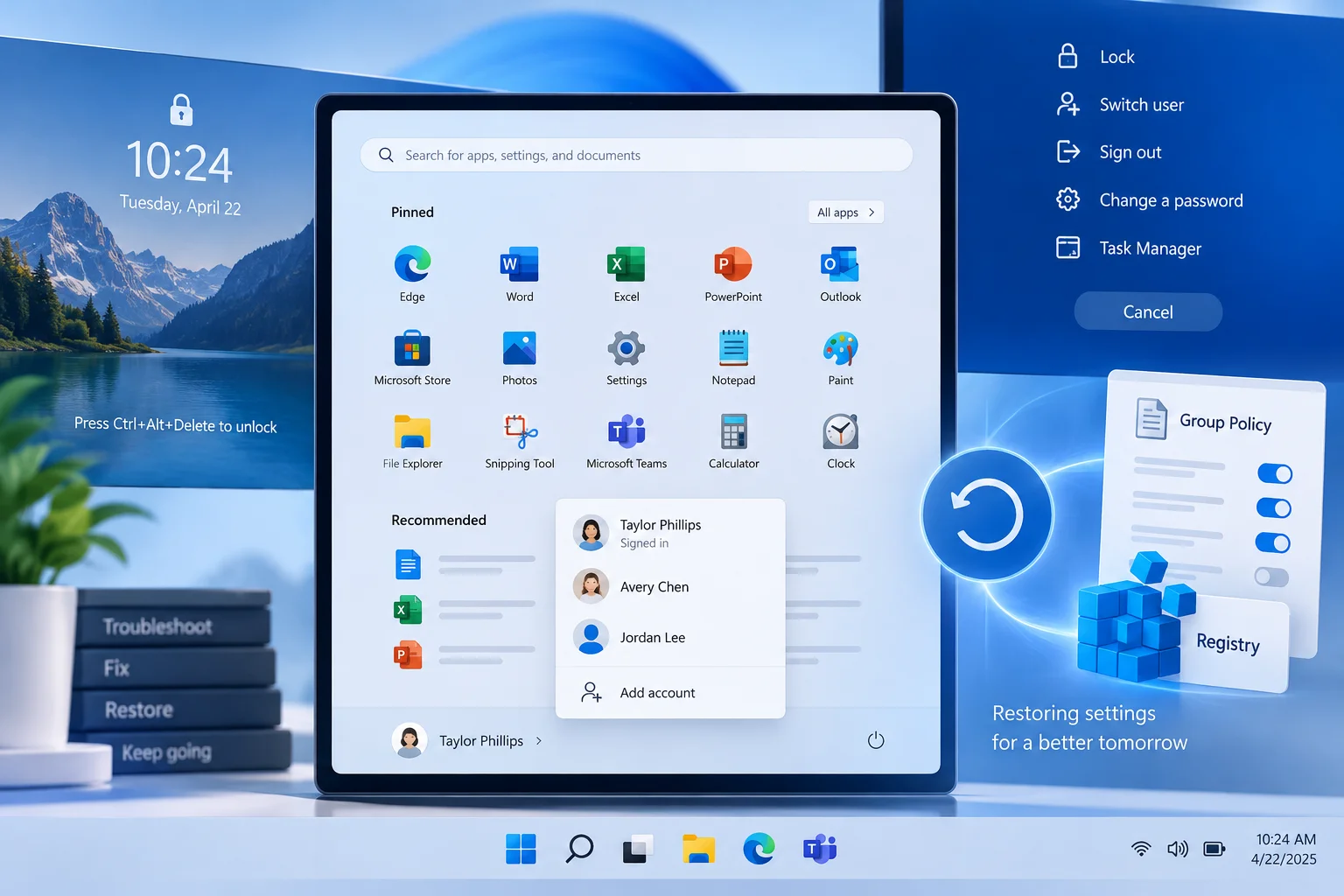Open the volume control in system tray
Screen dimensions: 1344x896
(1178, 849)
